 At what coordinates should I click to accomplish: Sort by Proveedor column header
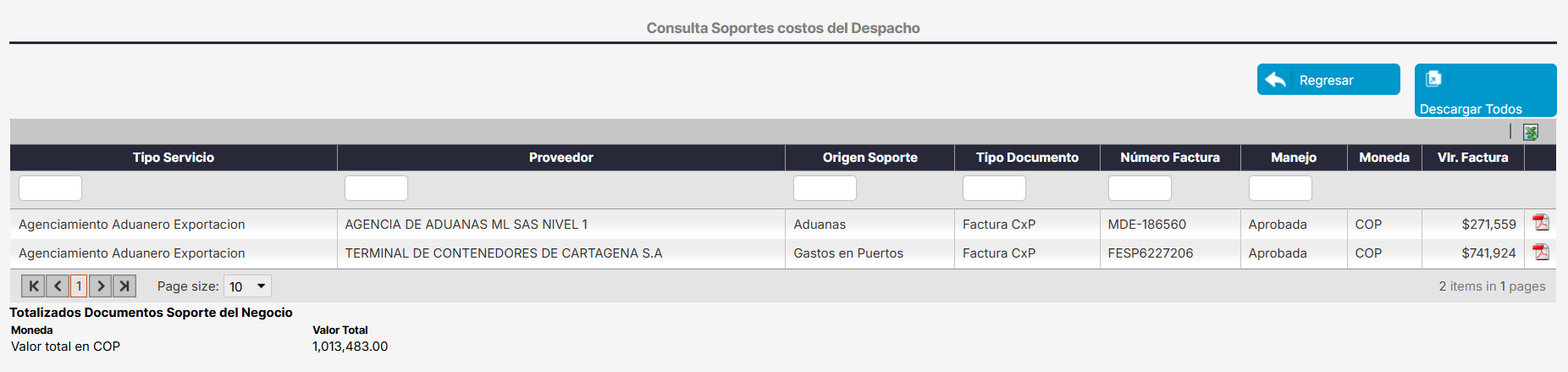(560, 158)
